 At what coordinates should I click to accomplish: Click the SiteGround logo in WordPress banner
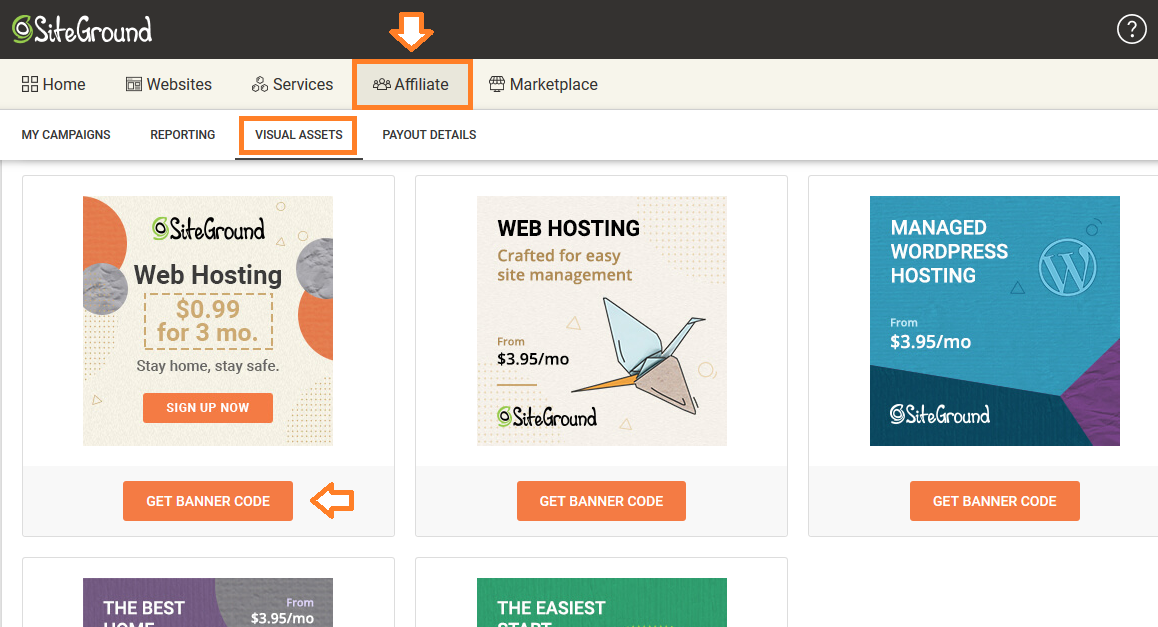coord(939,414)
